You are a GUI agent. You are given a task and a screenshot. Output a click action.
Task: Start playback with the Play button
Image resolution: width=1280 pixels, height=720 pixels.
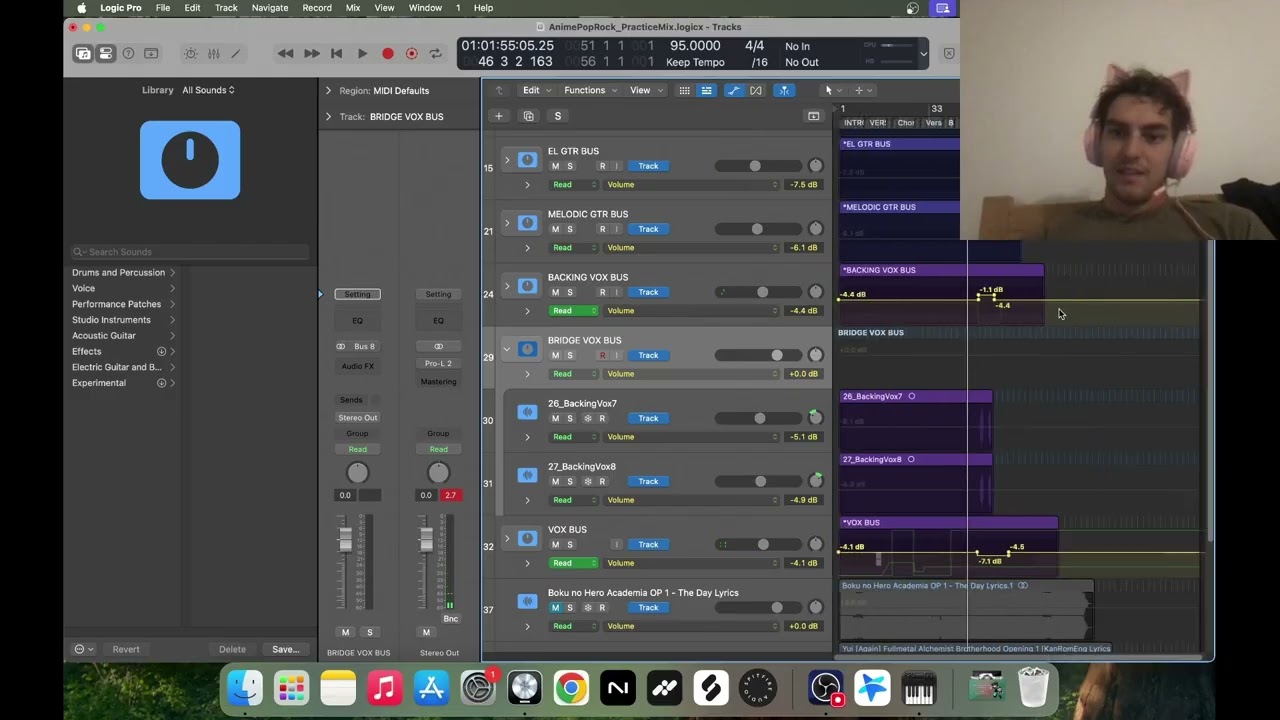click(x=362, y=53)
